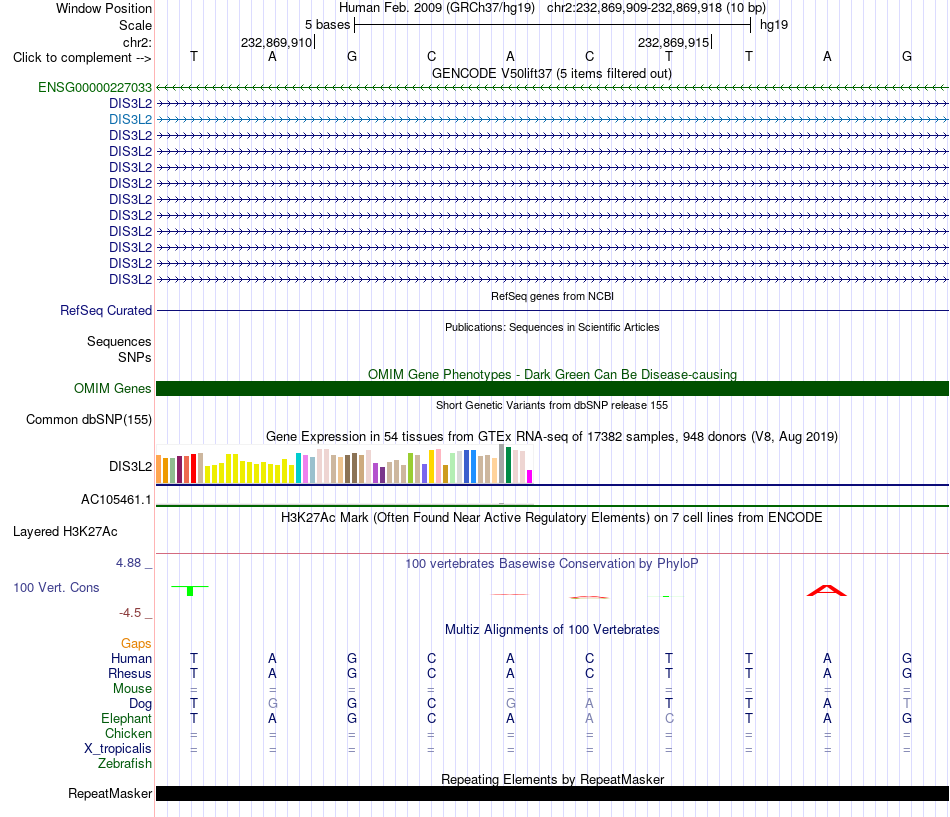Select the Common dbSNP(155) label
Viewport: 950px width, 817px height.
(x=88, y=419)
